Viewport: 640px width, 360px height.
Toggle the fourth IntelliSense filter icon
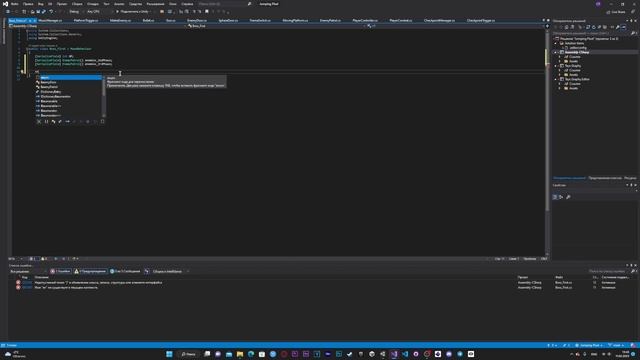60,121
